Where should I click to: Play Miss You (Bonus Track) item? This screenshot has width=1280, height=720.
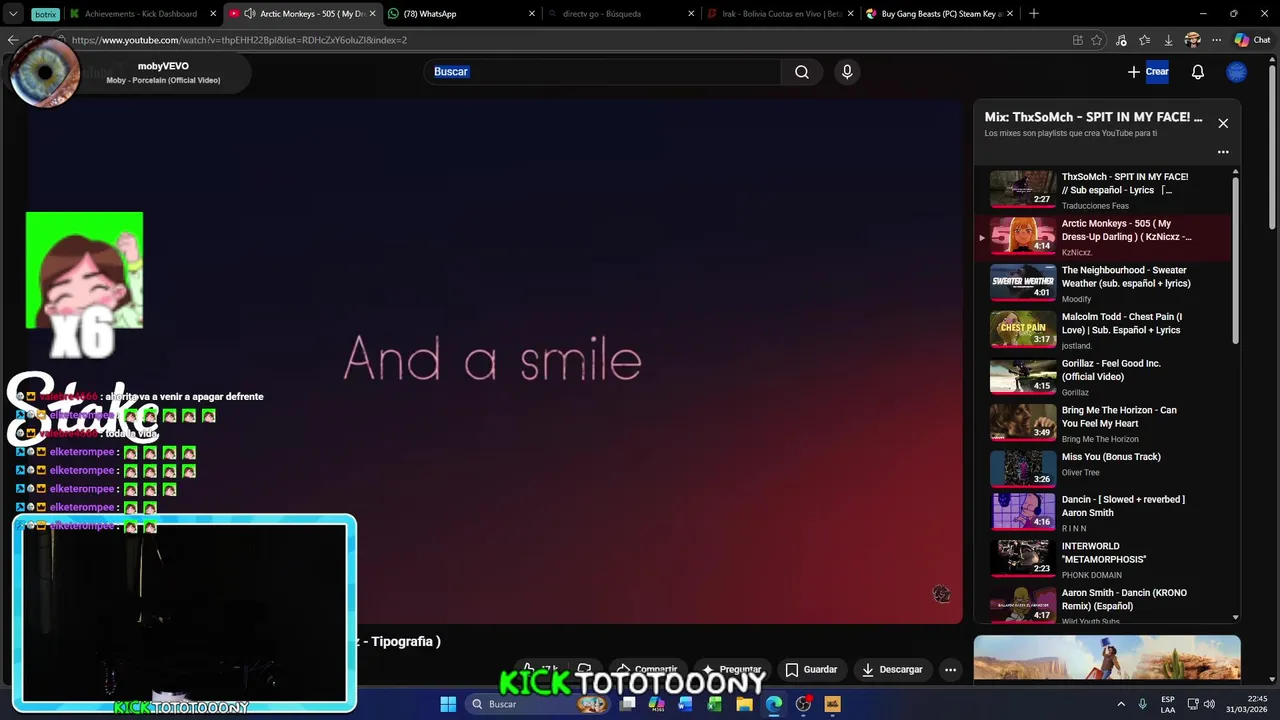coord(1105,470)
